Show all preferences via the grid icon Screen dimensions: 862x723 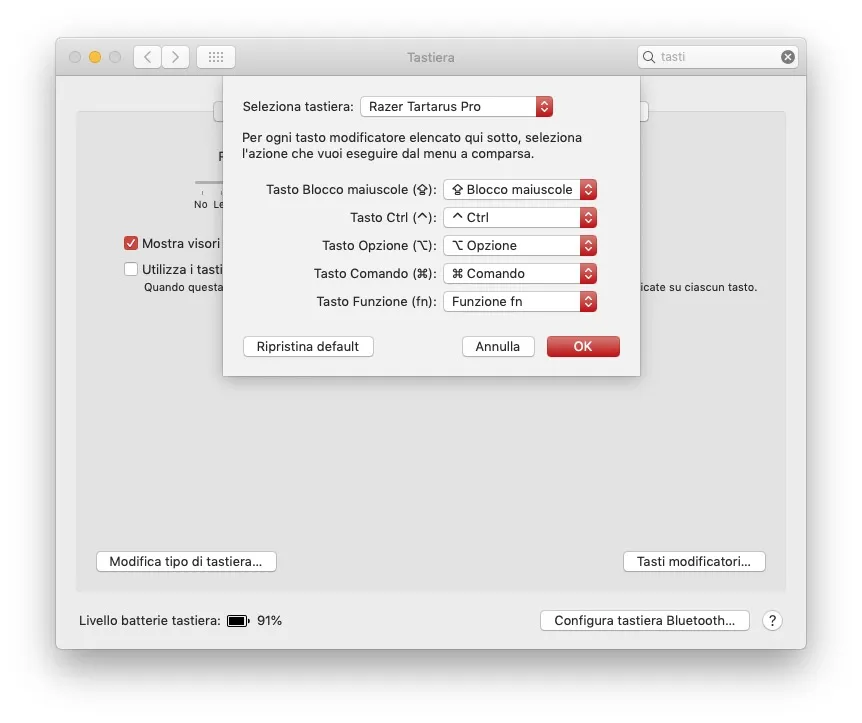216,57
